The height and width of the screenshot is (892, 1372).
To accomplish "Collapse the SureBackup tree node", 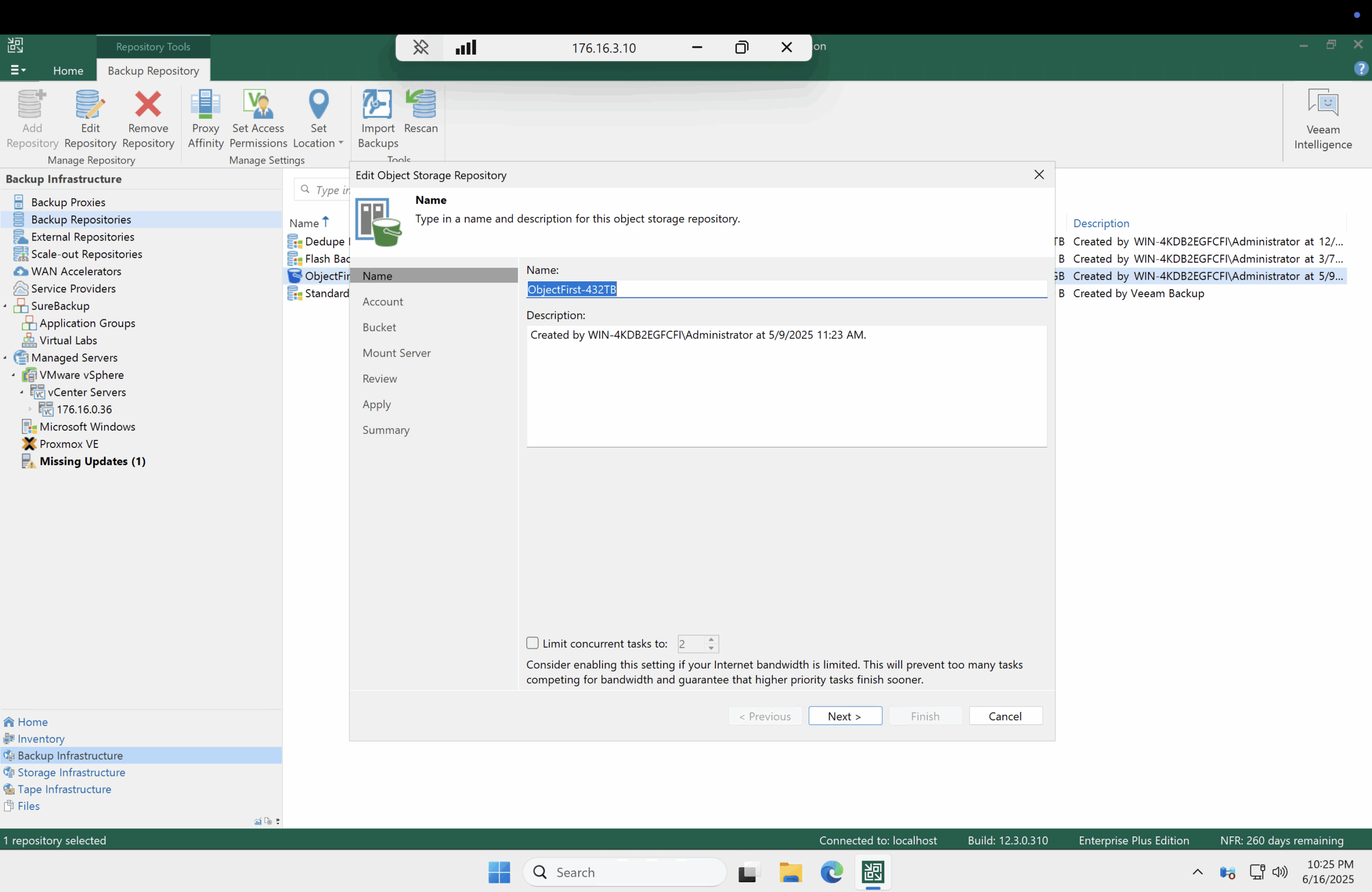I will point(5,305).
